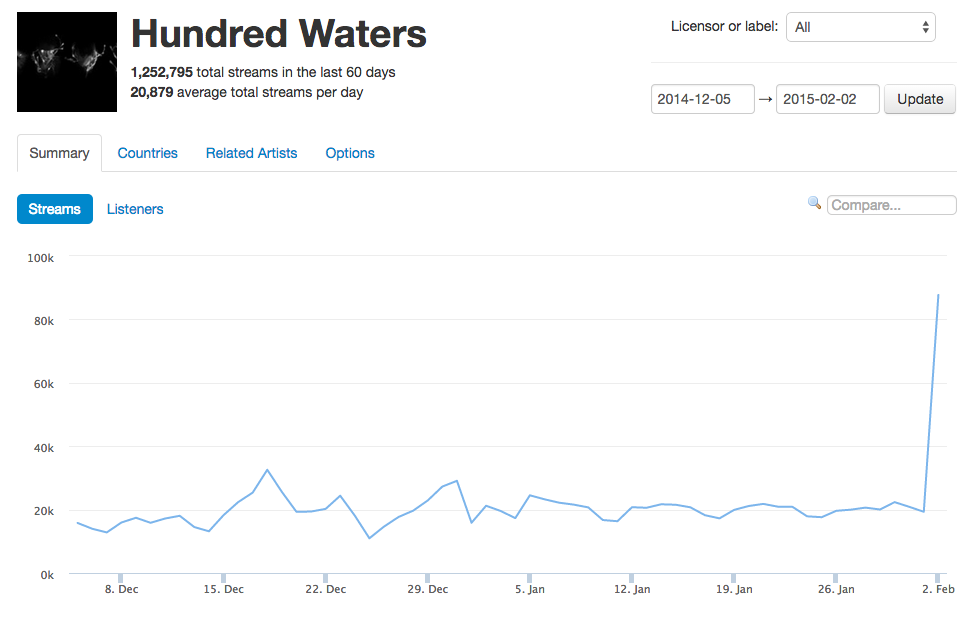Click the Licensor or label caption

(724, 27)
